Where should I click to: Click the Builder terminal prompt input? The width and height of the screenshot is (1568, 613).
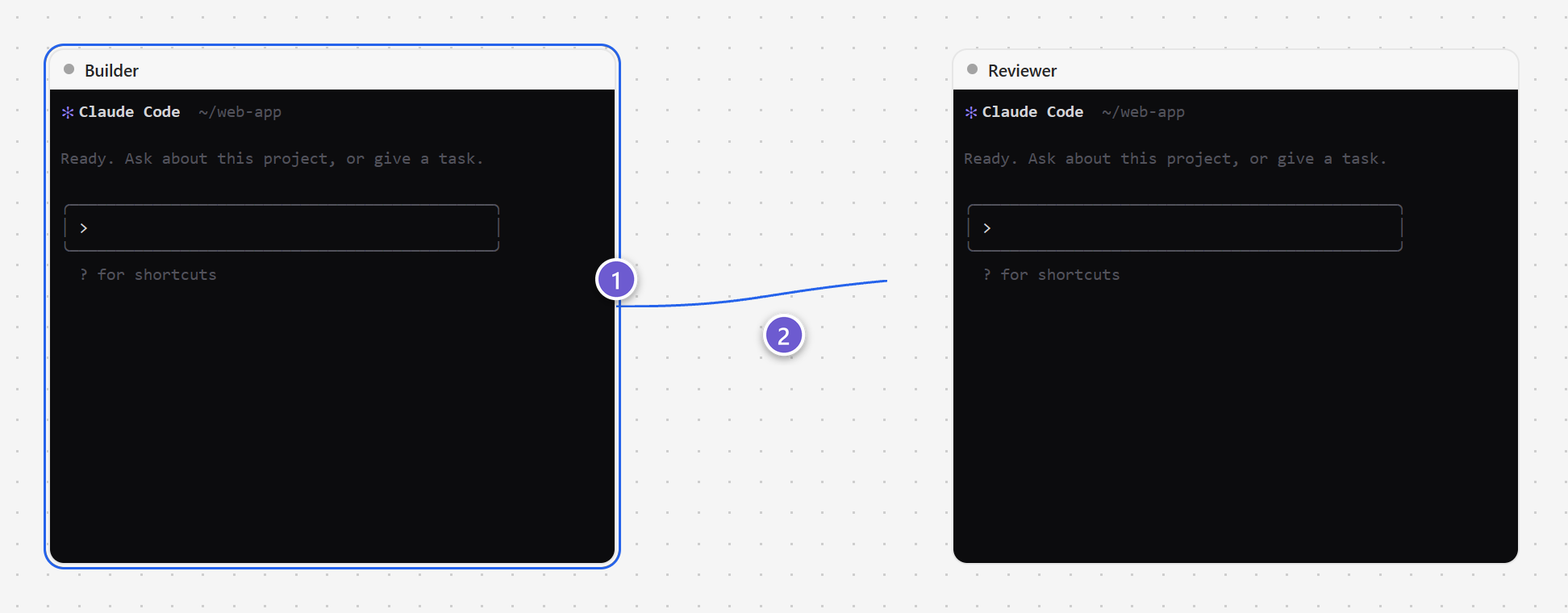281,228
